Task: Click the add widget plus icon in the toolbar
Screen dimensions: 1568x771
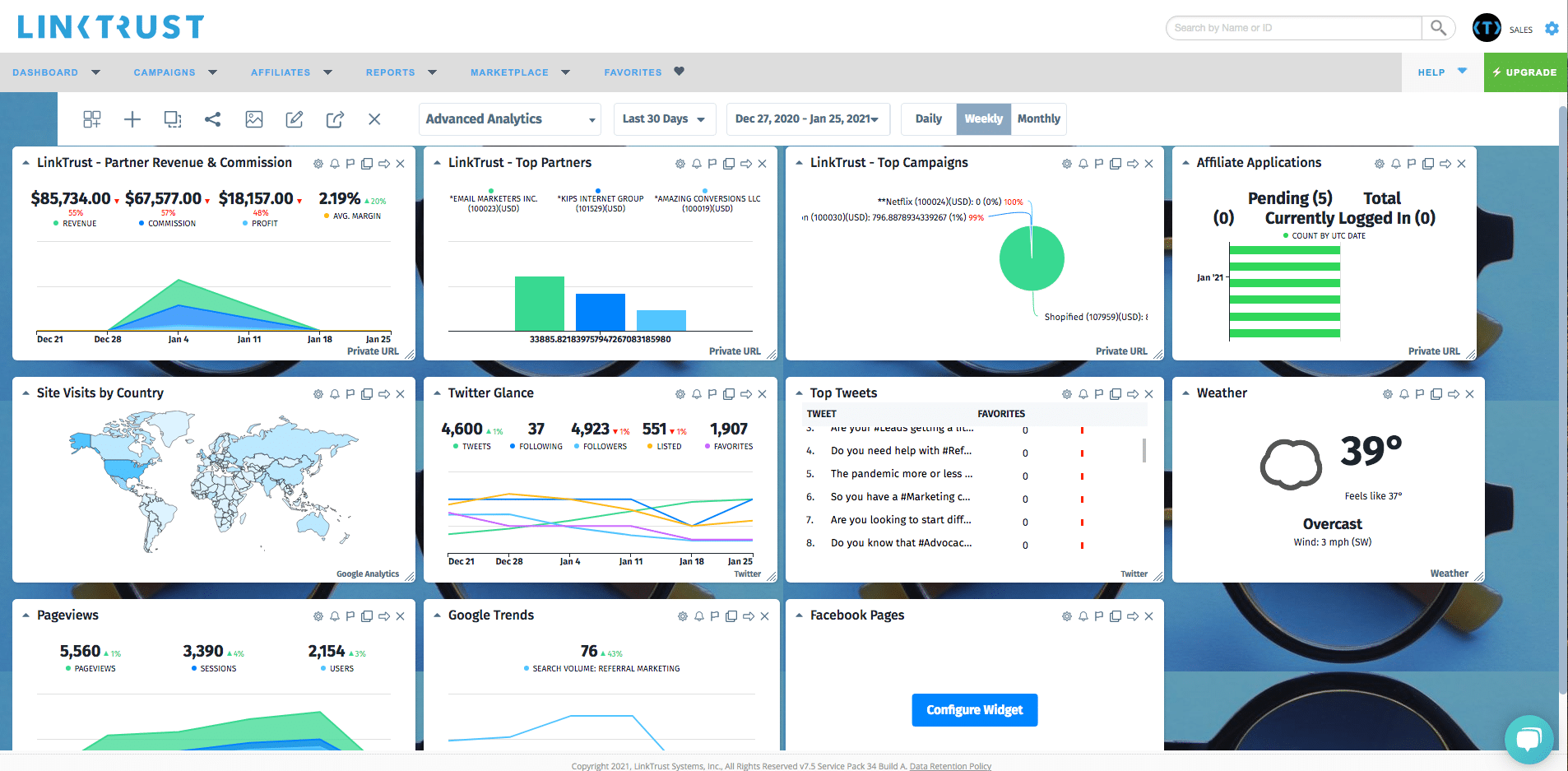Action: coord(132,119)
